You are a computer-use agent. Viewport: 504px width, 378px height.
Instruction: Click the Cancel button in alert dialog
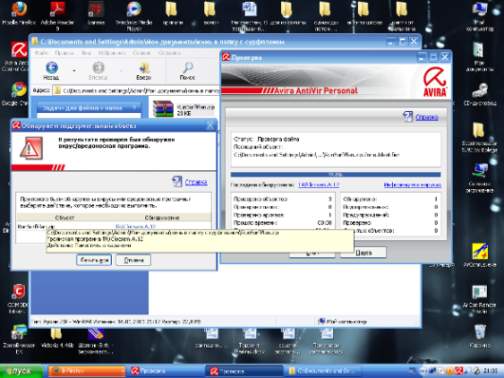[133, 260]
